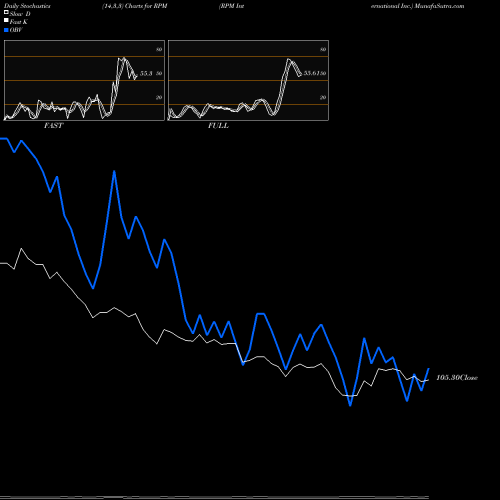Image resolution: width=500 pixels, height=500 pixels.
Task: Click the 'FULL' chart caption
Action: [218, 126]
